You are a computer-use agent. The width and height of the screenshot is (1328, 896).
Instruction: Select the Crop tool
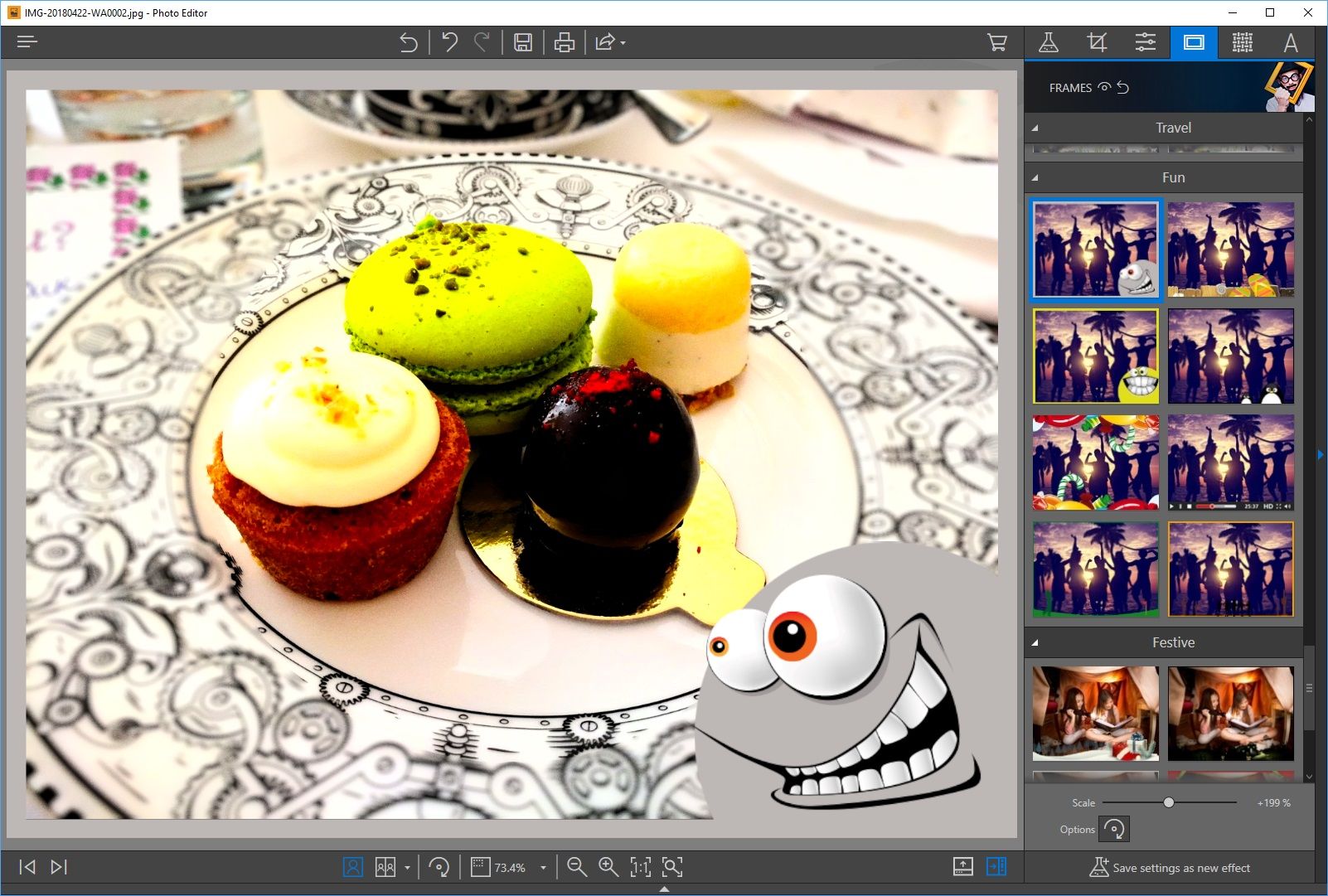pyautogui.click(x=1098, y=42)
